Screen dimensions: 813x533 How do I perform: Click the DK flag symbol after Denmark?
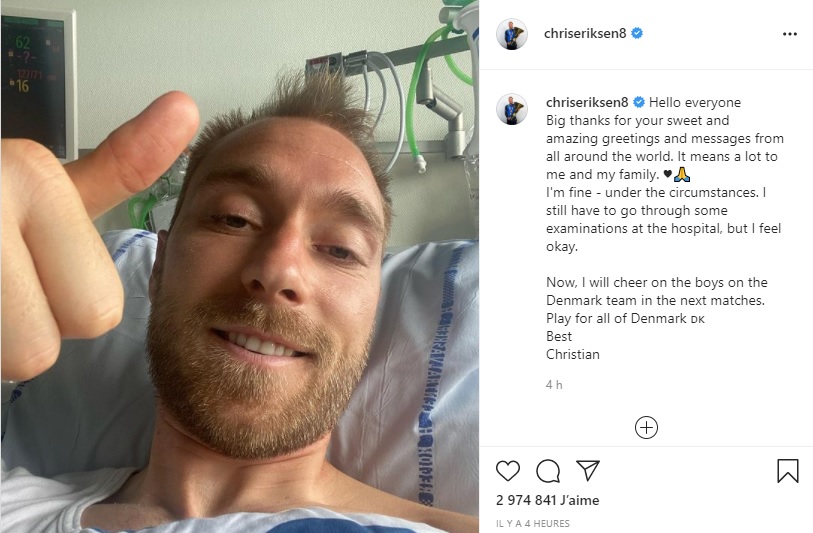point(697,319)
